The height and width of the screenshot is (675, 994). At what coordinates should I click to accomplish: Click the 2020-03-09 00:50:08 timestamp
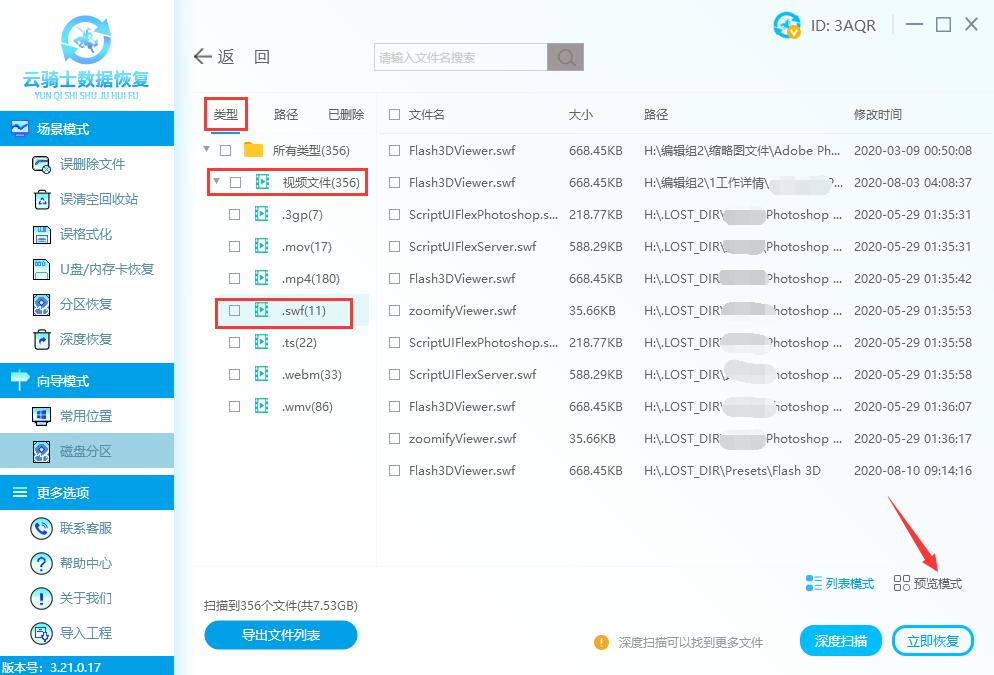click(x=912, y=151)
